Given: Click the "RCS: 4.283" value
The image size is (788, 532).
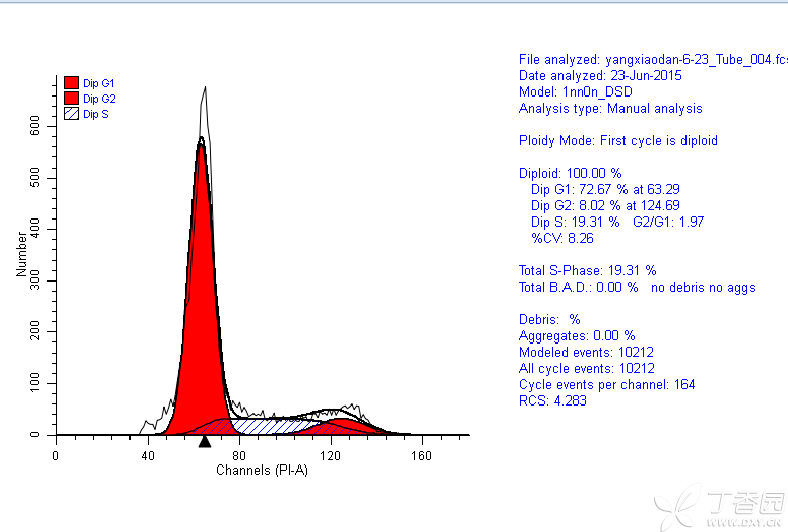Looking at the screenshot, I should tap(552, 401).
